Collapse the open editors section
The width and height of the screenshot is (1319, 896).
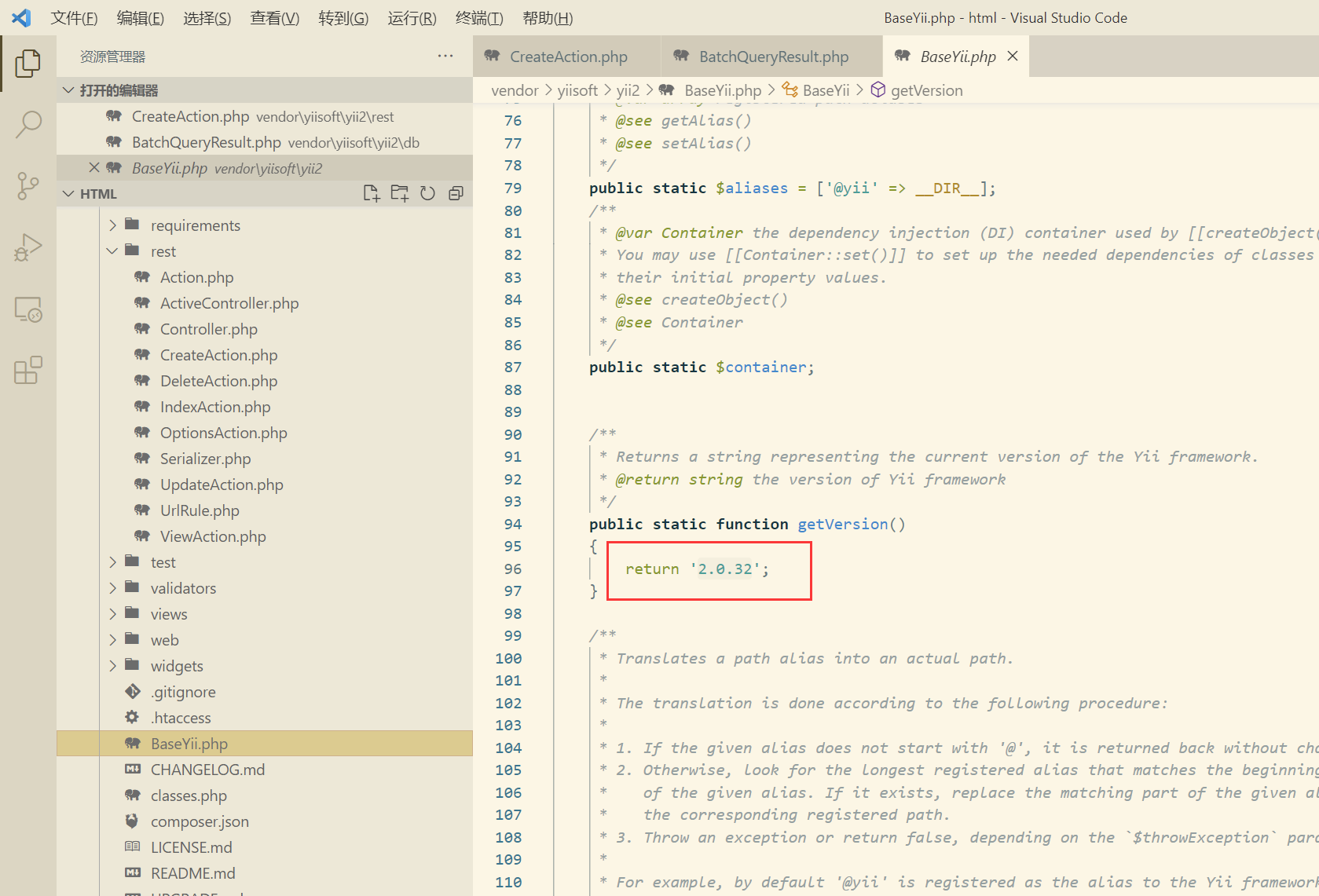point(68,90)
